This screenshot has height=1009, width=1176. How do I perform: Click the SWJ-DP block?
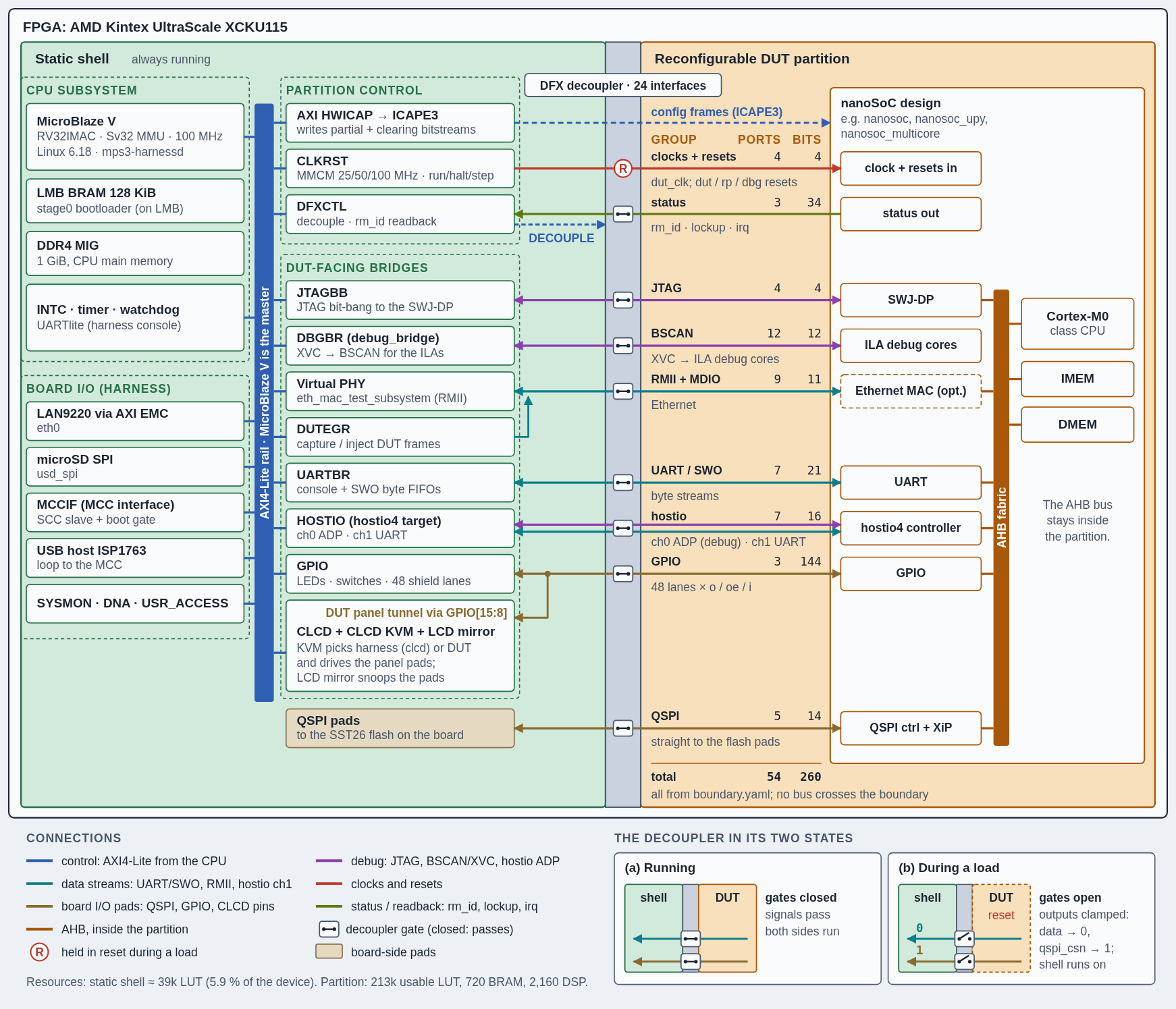tap(911, 300)
